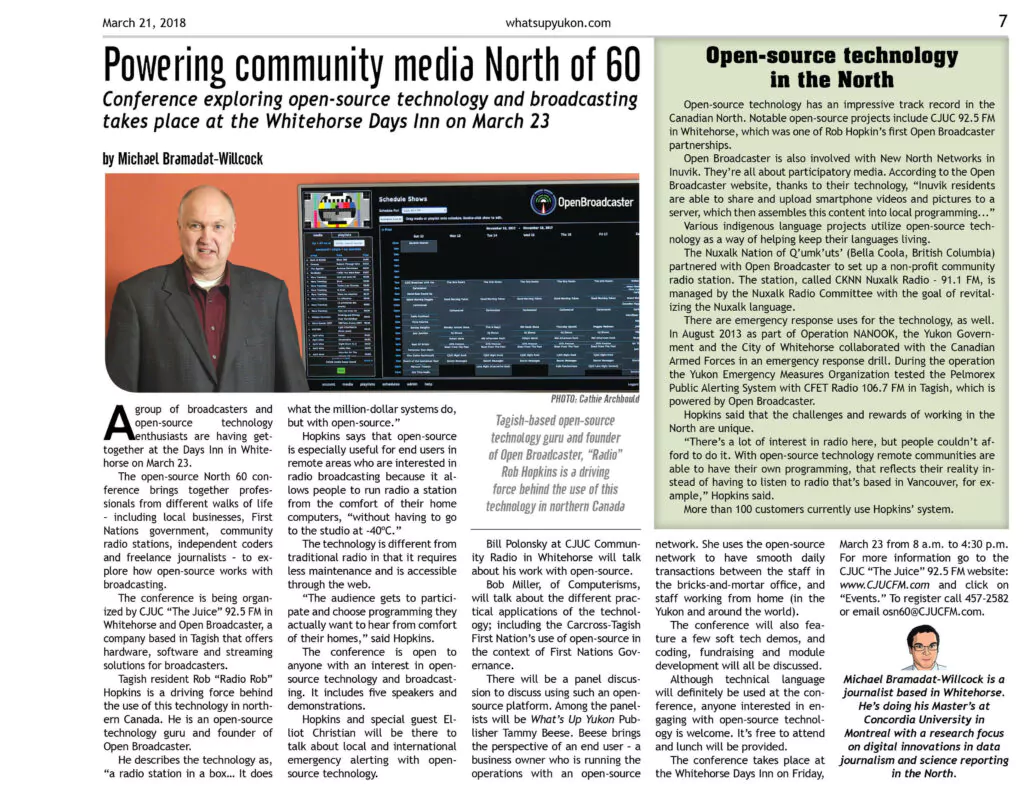Image resolution: width=1024 pixels, height=788 pixels.
Task: Click the paragraph starting "Although technical language"
Action: [x=740, y=712]
